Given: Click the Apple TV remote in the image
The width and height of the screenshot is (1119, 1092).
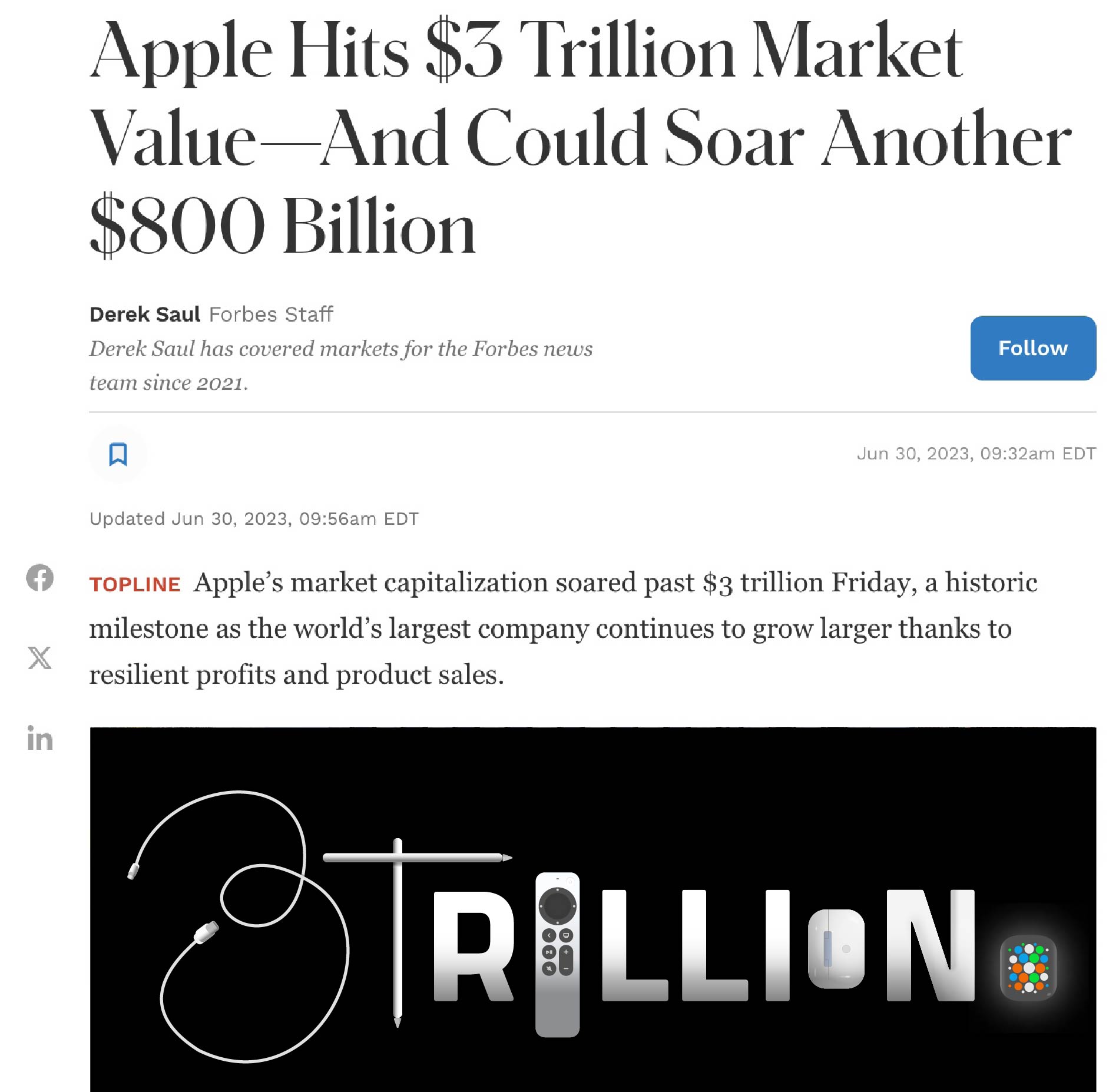Looking at the screenshot, I should coord(557,954).
